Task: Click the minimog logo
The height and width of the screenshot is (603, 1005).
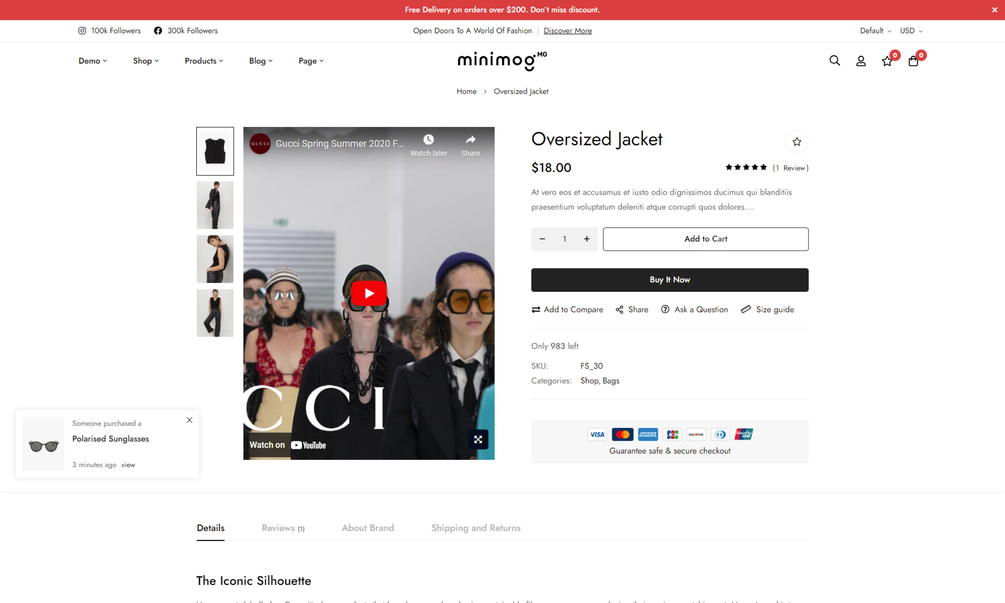Action: click(502, 60)
